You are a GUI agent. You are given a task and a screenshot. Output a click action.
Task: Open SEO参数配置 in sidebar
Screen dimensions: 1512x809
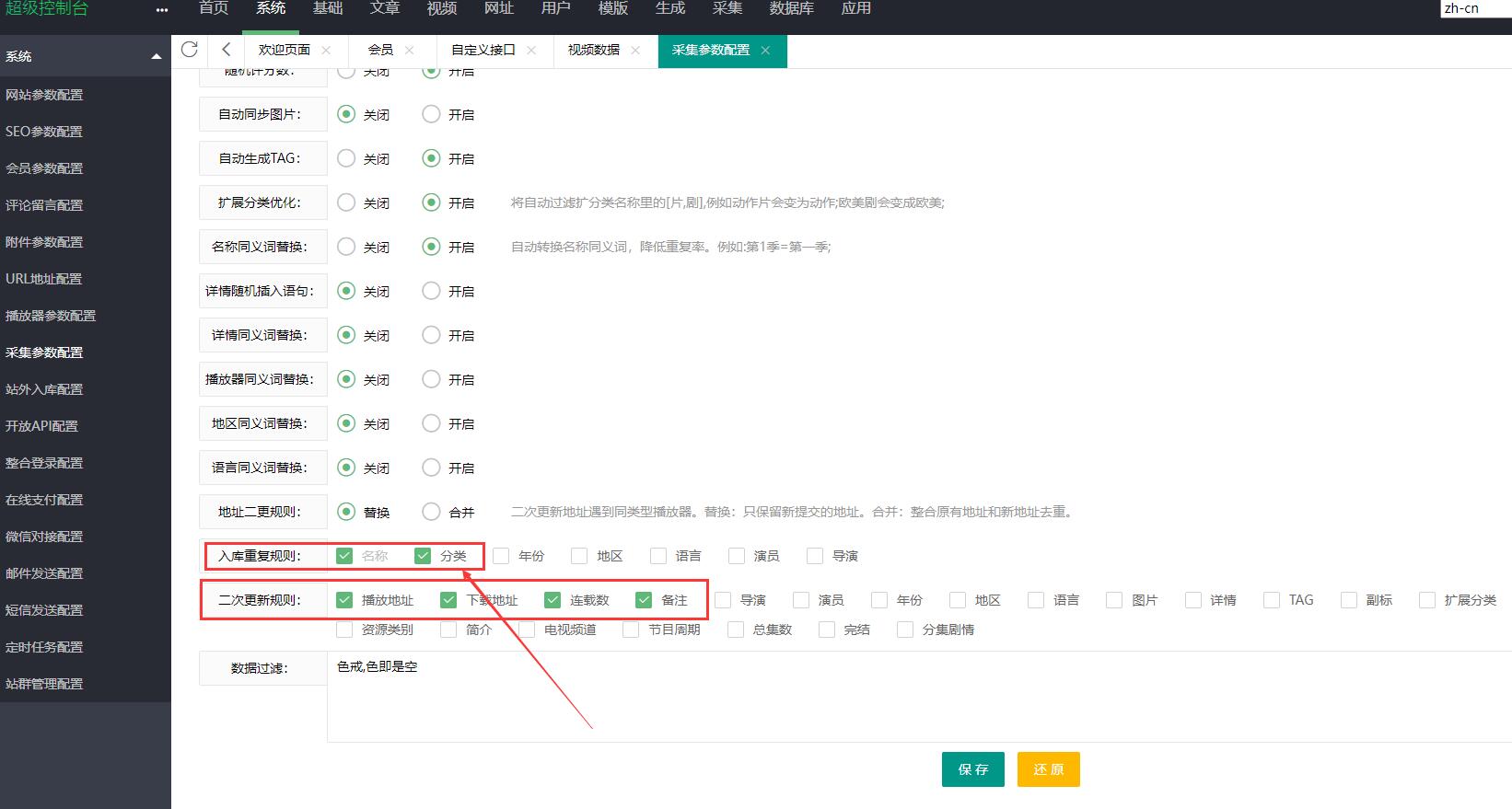tap(44, 132)
